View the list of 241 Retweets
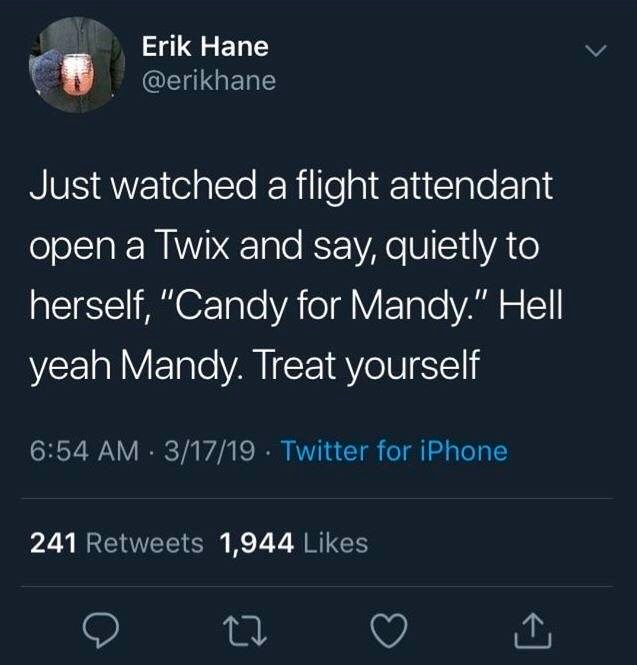 pyautogui.click(x=117, y=543)
